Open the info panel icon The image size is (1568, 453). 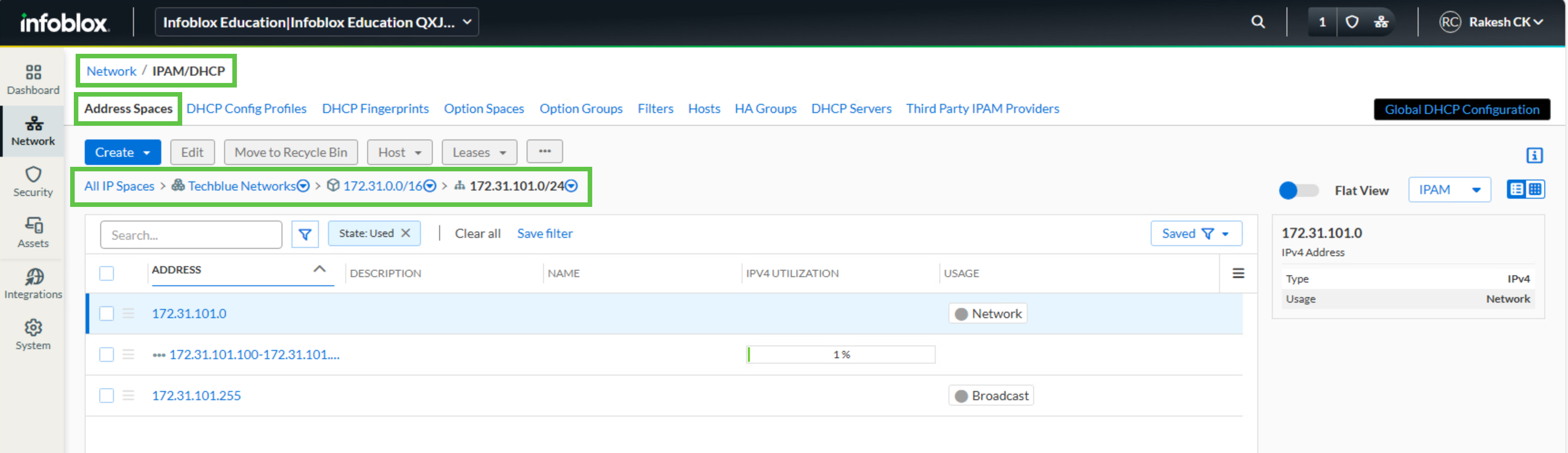[1534, 155]
